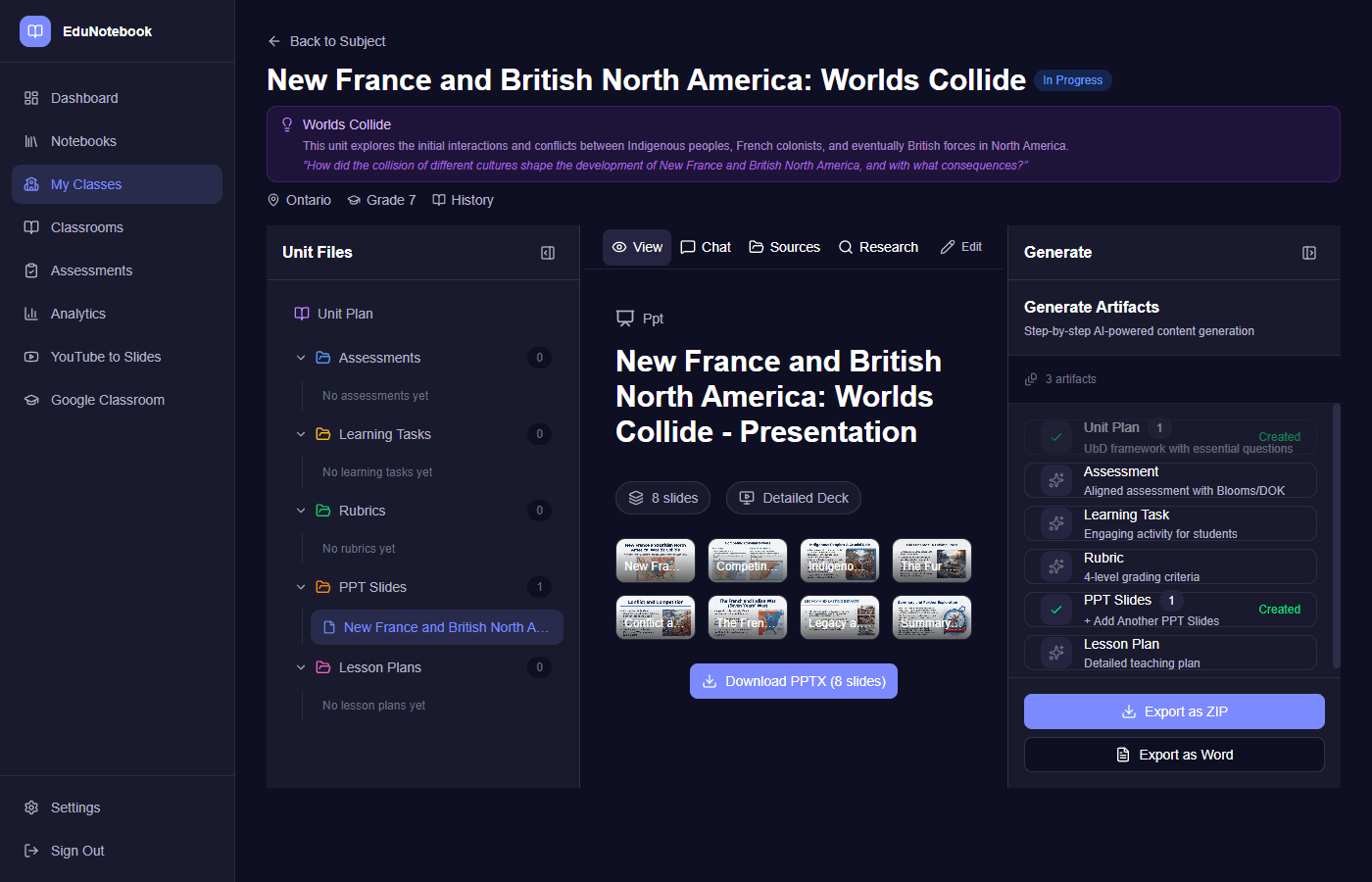This screenshot has height=882, width=1372.
Task: Click the Rubric generate sparkle icon
Action: tap(1056, 566)
